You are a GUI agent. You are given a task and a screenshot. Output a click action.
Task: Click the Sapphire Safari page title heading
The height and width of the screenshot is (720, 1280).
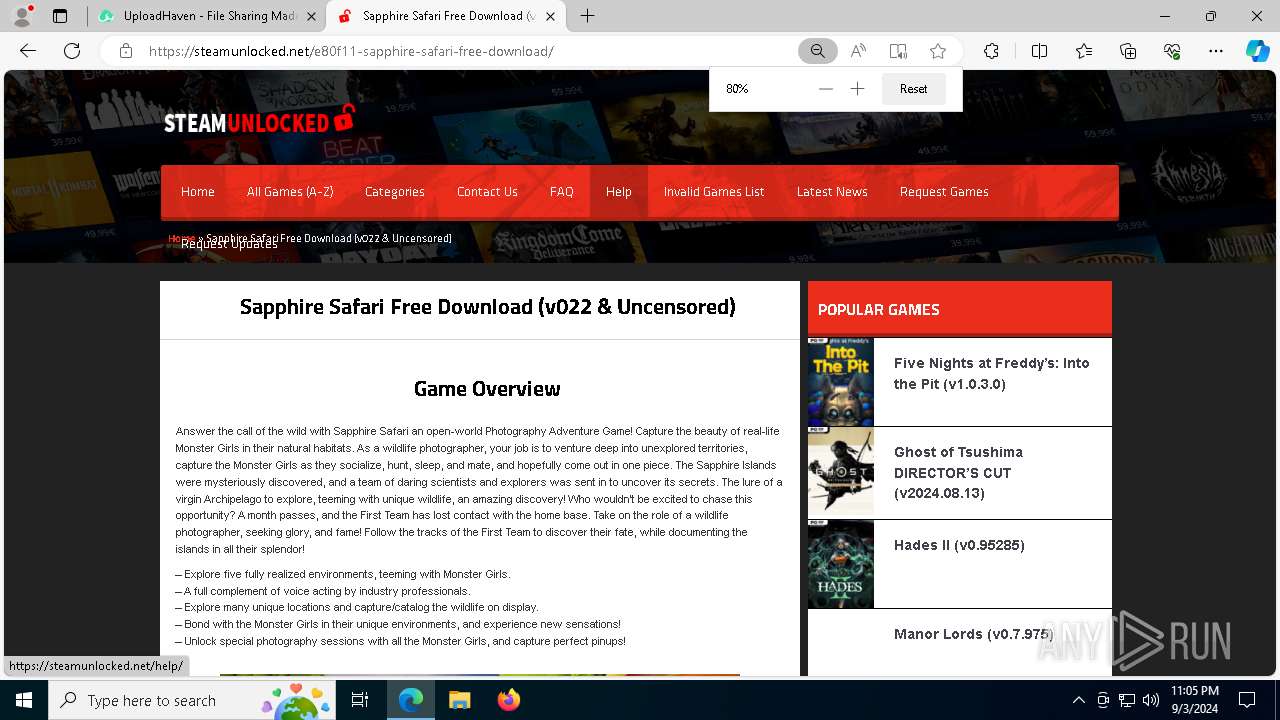(x=488, y=307)
